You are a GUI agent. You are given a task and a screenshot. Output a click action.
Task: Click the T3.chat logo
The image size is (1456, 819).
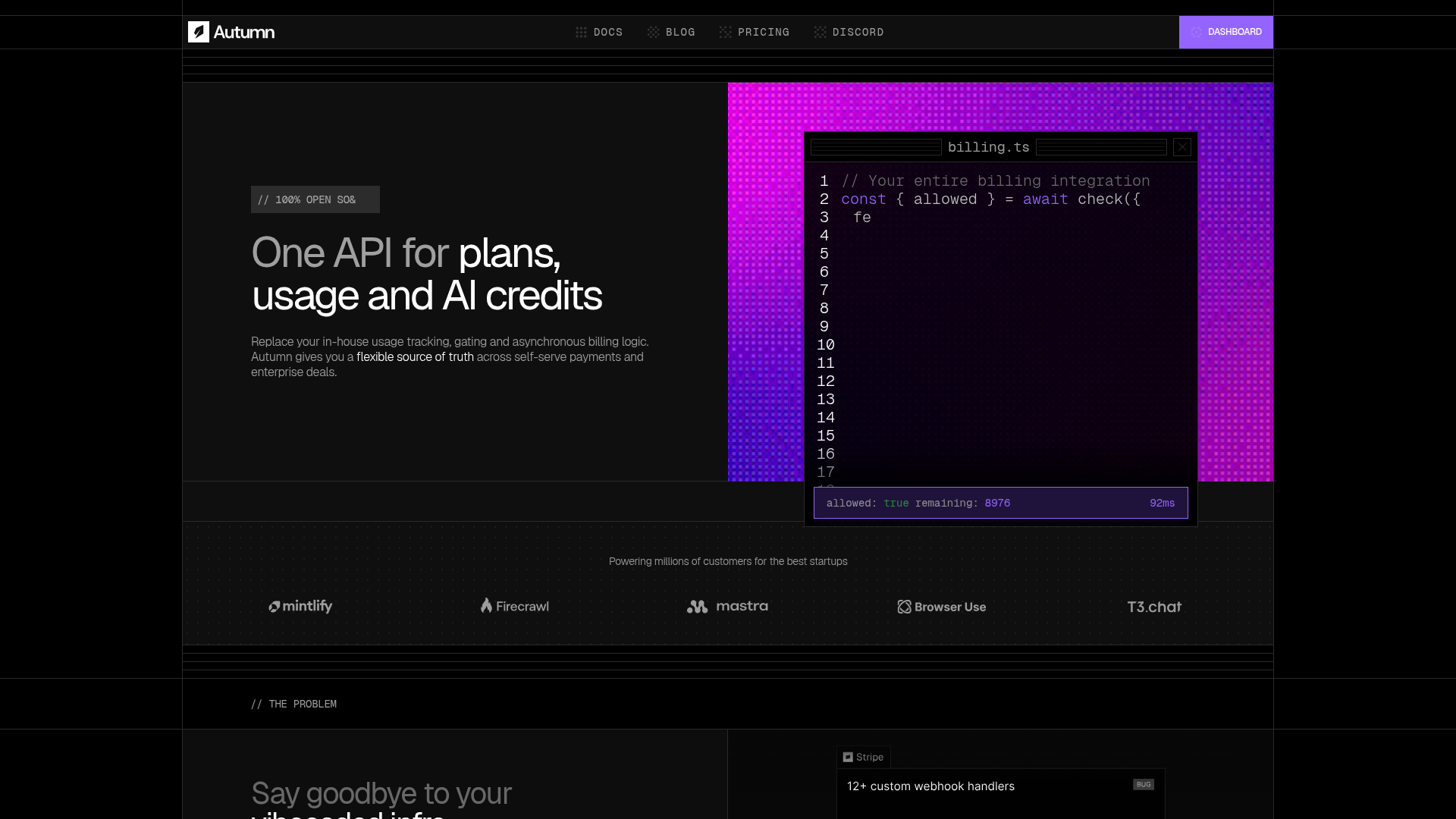tap(1154, 607)
